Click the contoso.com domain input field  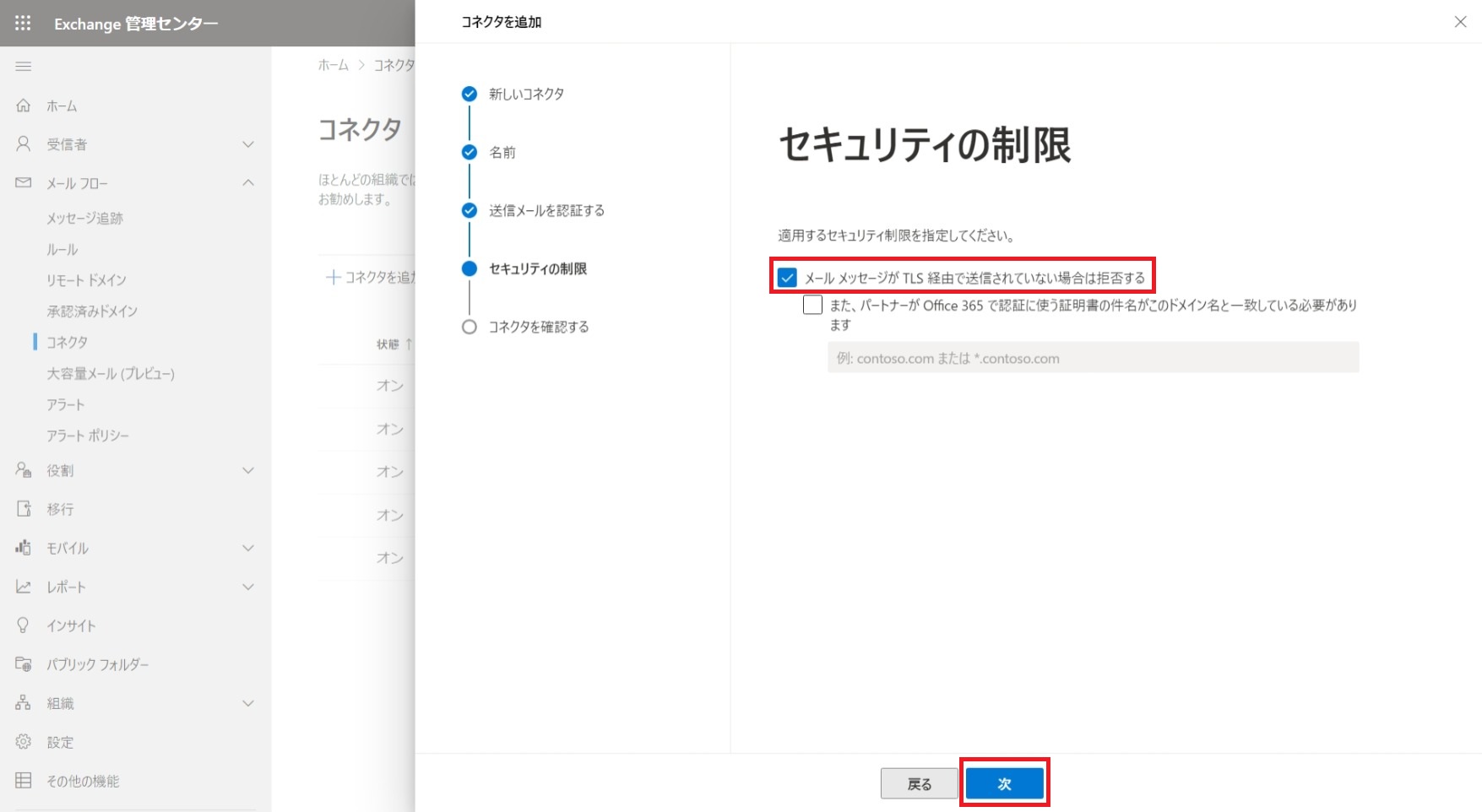click(1093, 358)
